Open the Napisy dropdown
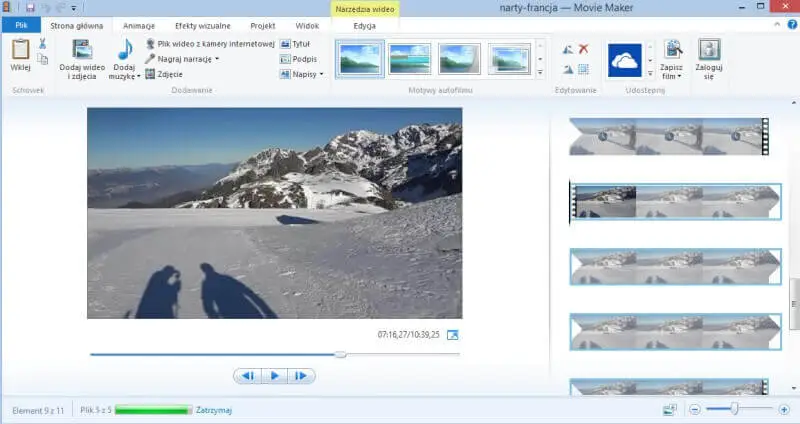Image resolution: width=800 pixels, height=424 pixels. pyautogui.click(x=321, y=74)
